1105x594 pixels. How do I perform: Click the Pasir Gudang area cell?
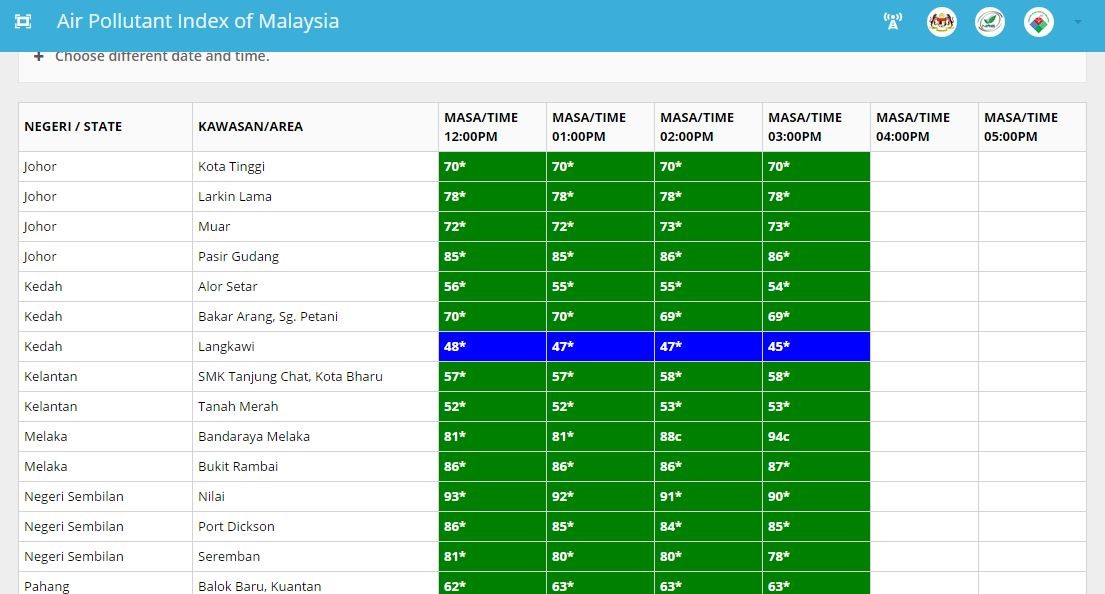coord(315,256)
